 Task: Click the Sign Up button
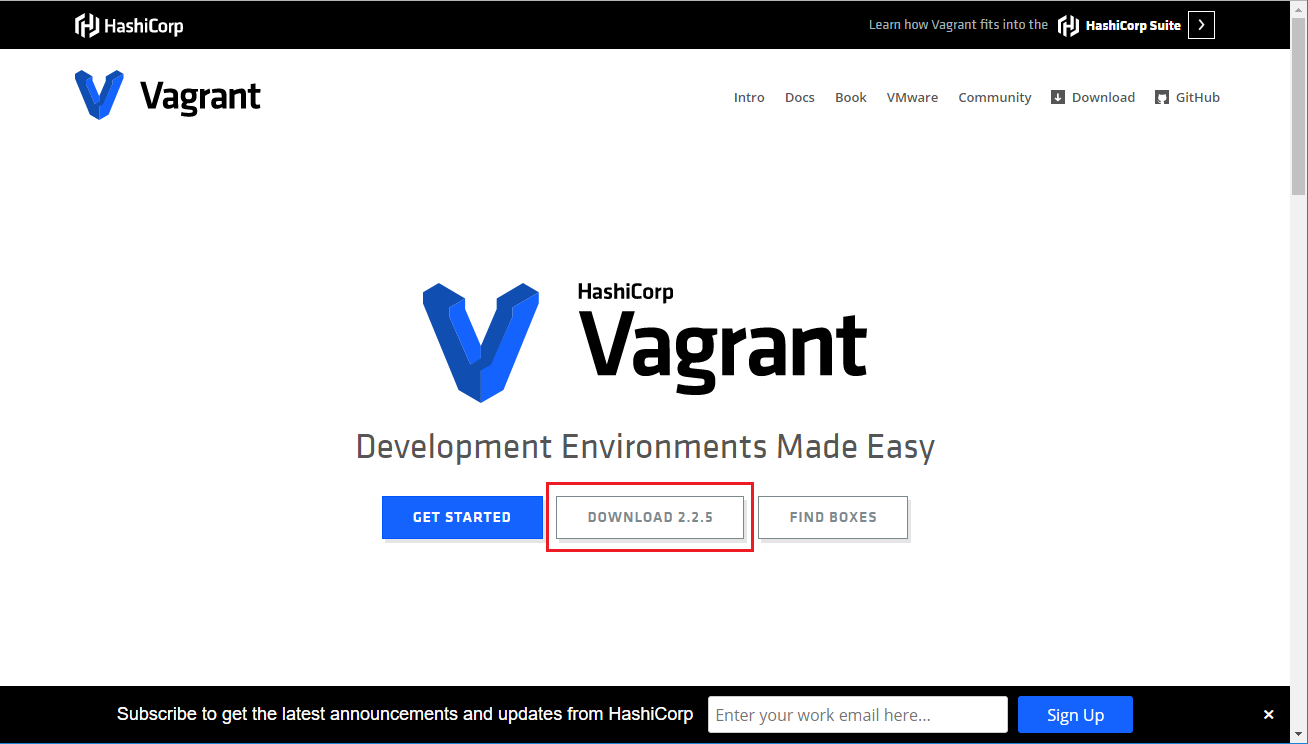click(x=1076, y=715)
